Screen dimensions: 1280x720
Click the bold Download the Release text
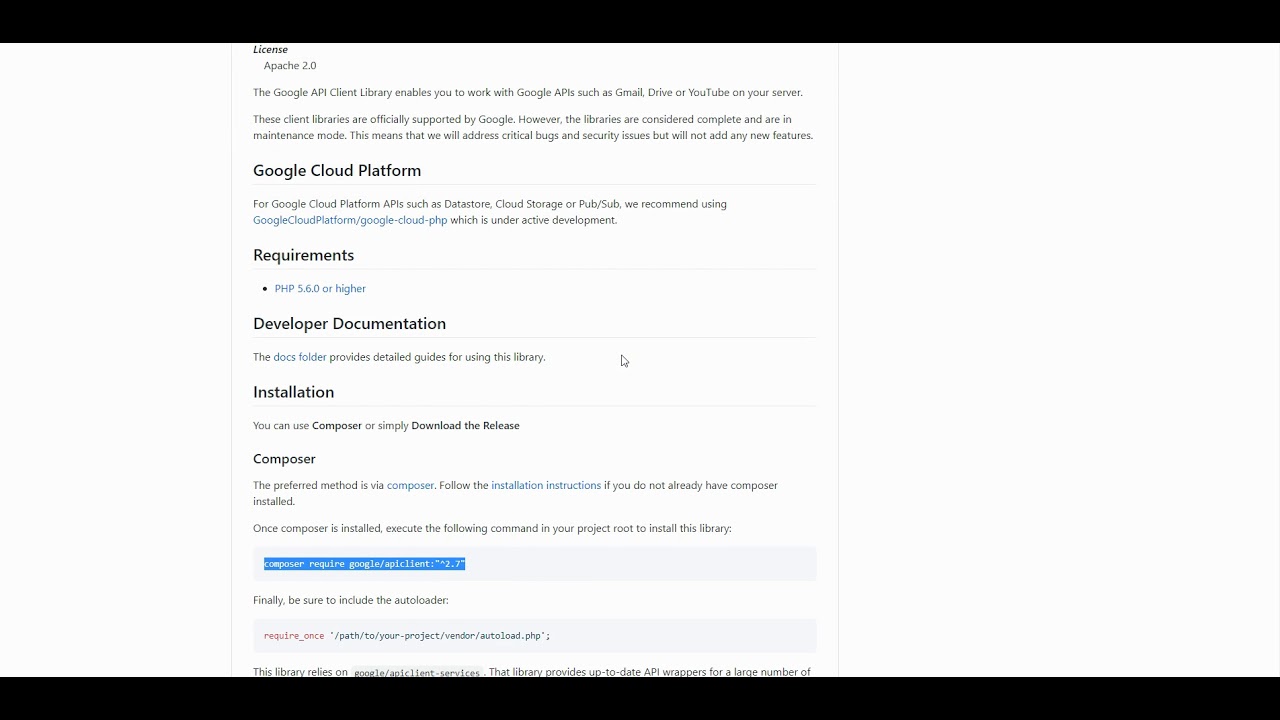465,426
